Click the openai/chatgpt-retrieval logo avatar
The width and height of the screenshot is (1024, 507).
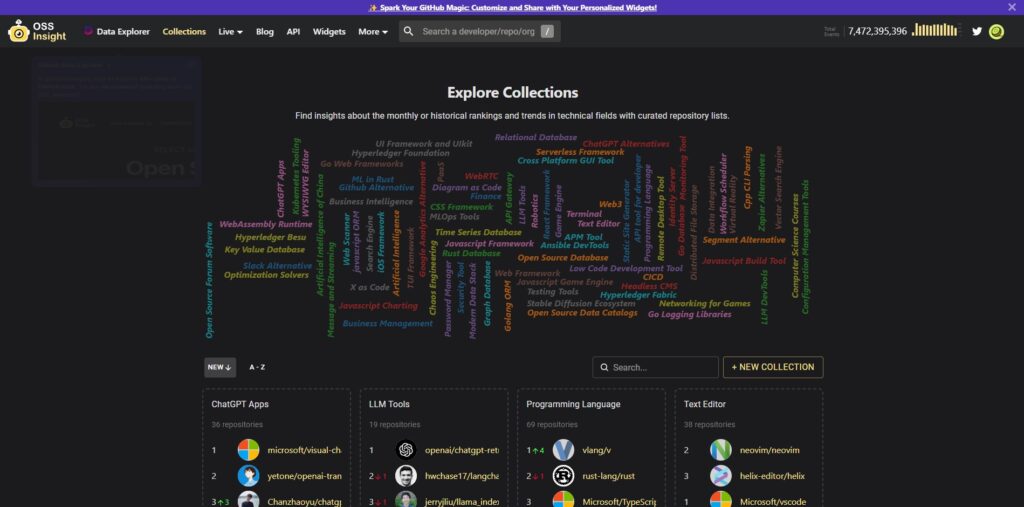click(406, 450)
